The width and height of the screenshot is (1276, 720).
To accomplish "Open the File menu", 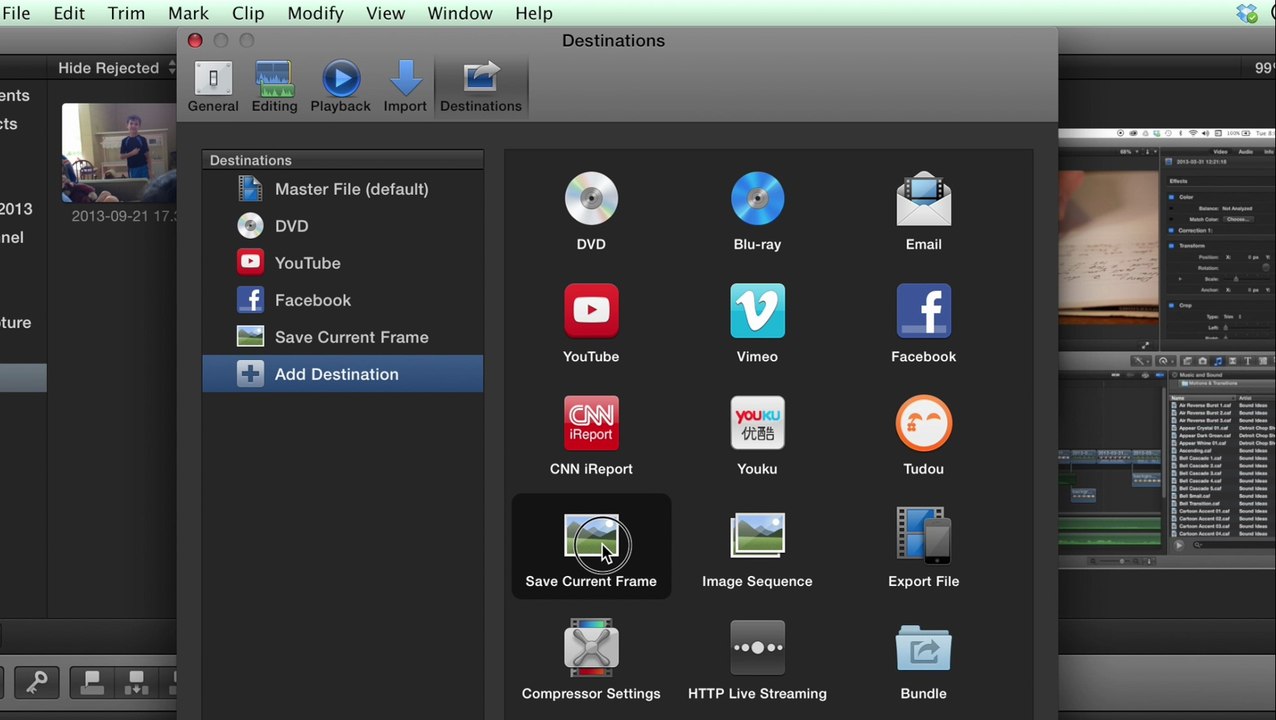I will click(15, 13).
